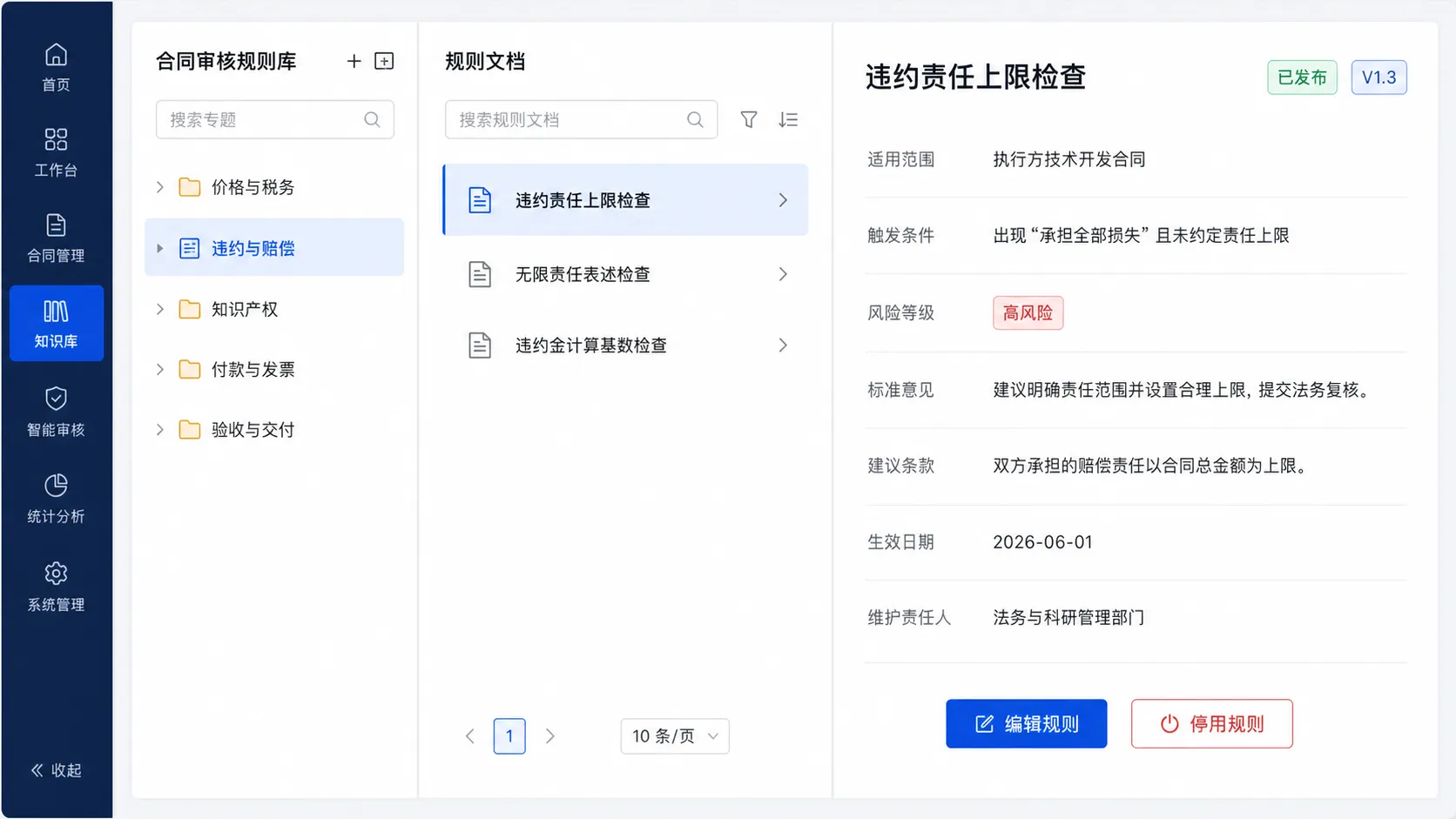Select the 违约与赔偿 topic
The height and width of the screenshot is (819, 1456).
[274, 248]
